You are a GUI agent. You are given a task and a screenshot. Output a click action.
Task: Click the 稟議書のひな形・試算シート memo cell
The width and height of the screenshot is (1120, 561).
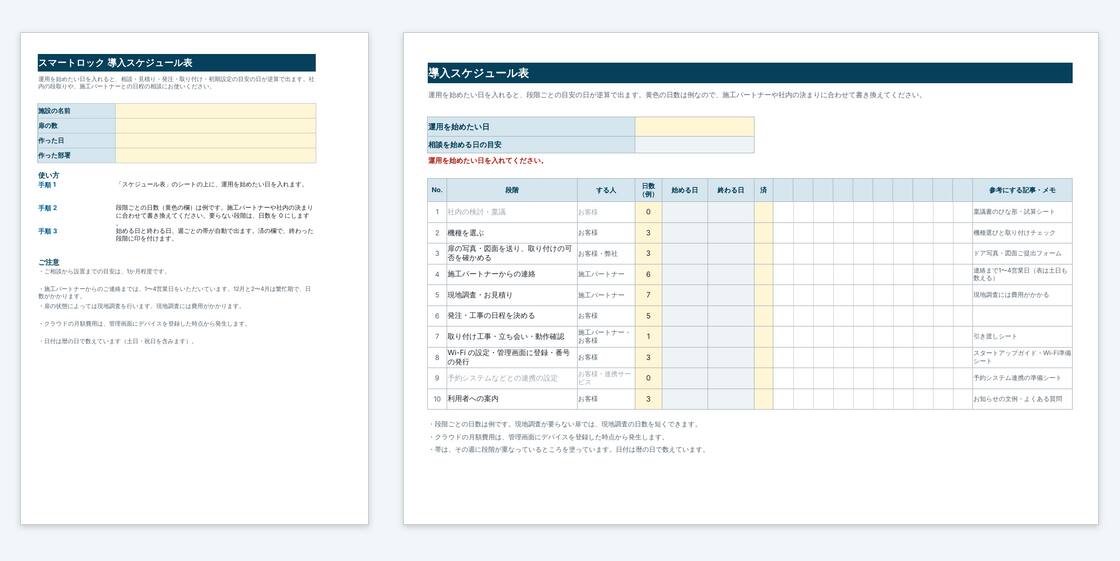click(x=1022, y=212)
